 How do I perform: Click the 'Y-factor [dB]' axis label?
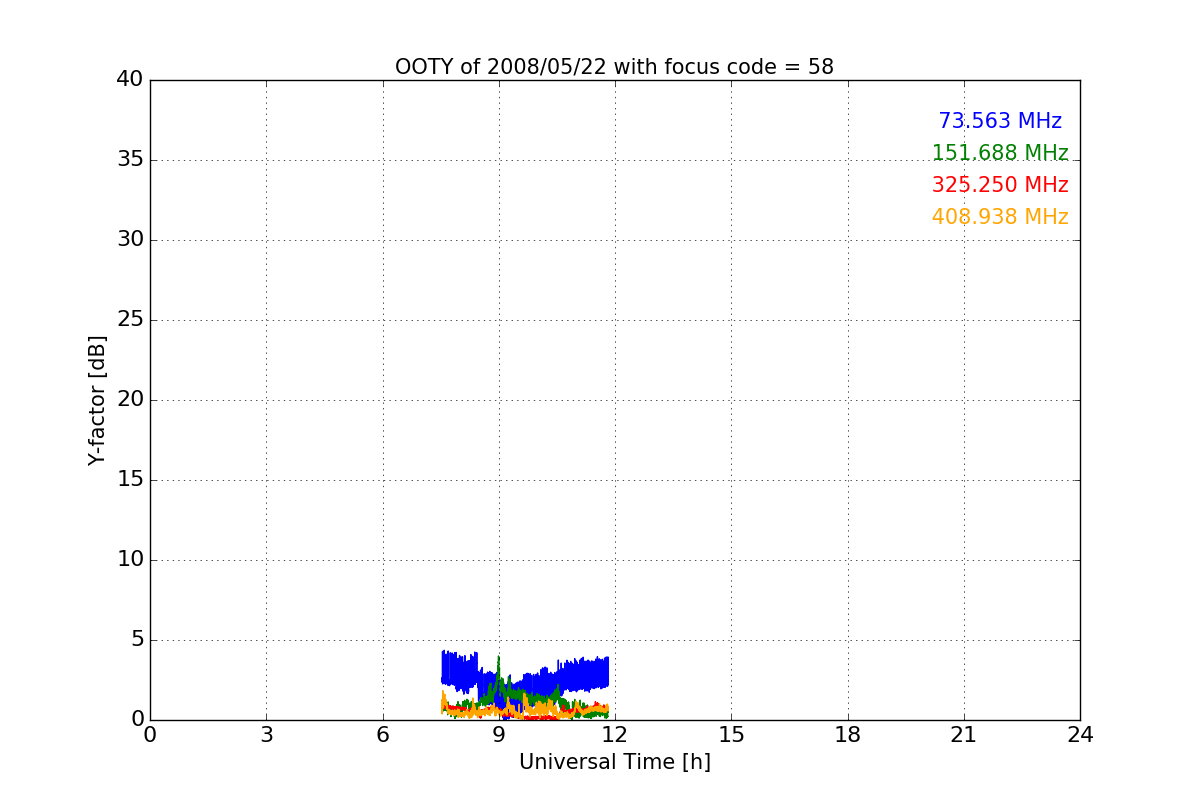[97, 400]
